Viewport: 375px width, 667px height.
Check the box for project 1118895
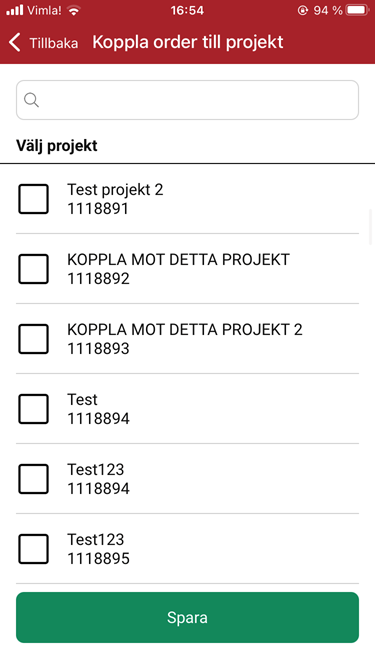coord(33,549)
